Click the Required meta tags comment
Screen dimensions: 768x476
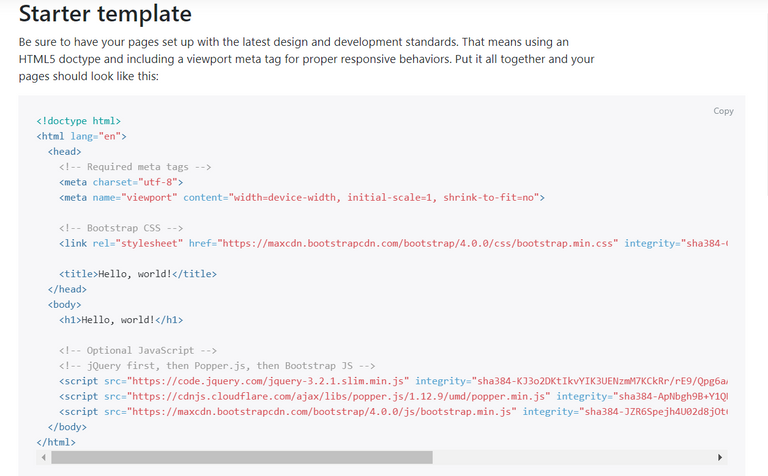pyautogui.click(x=135, y=167)
